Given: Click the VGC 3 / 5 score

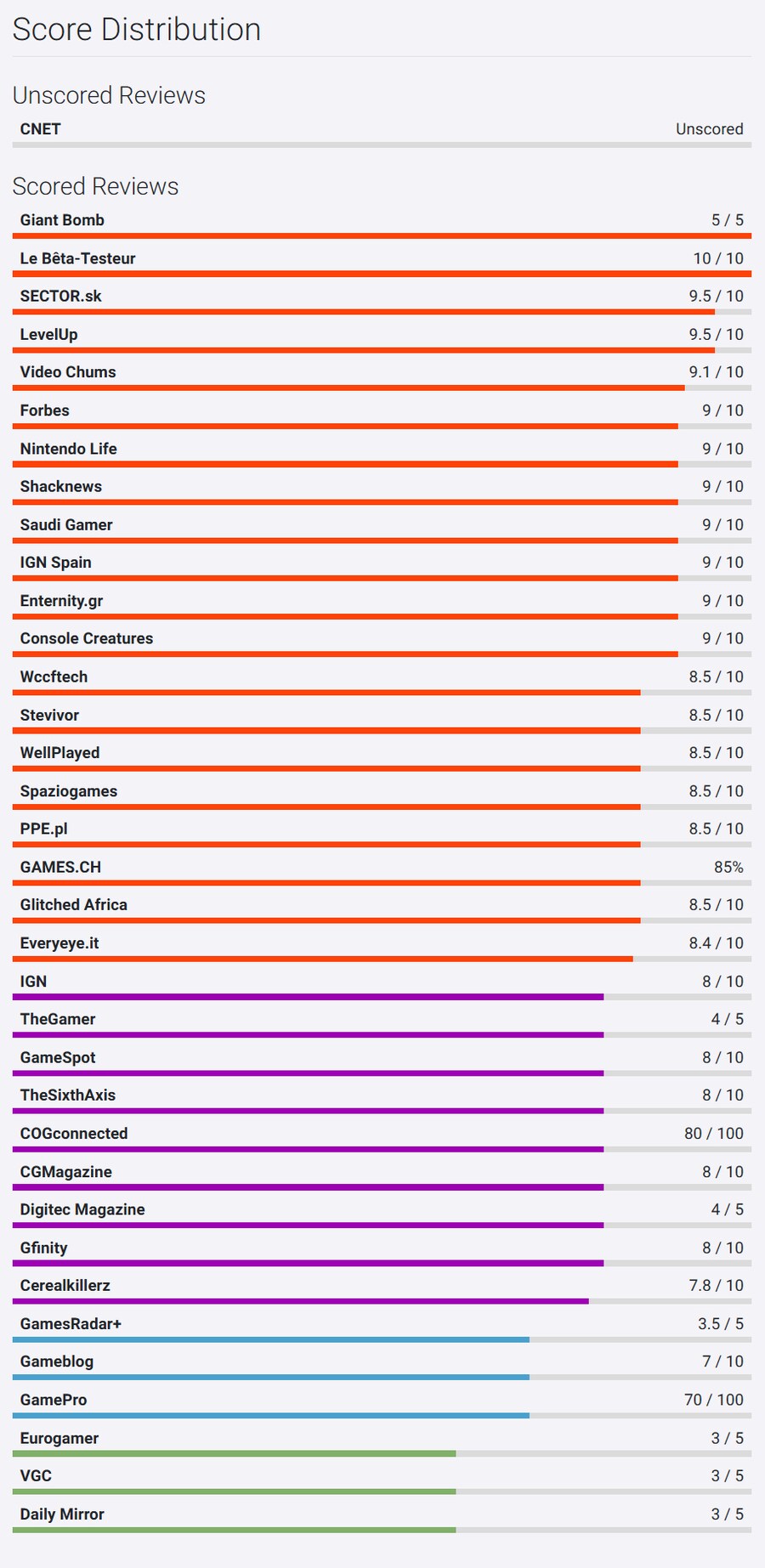Looking at the screenshot, I should pos(727,1476).
